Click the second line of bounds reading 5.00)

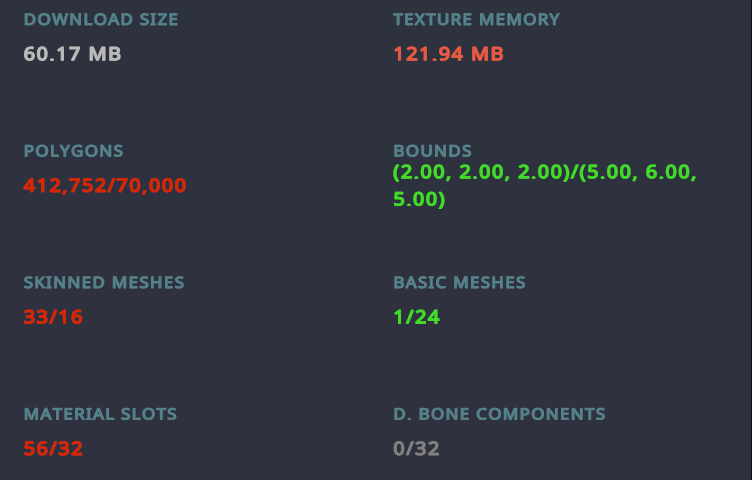[419, 199]
